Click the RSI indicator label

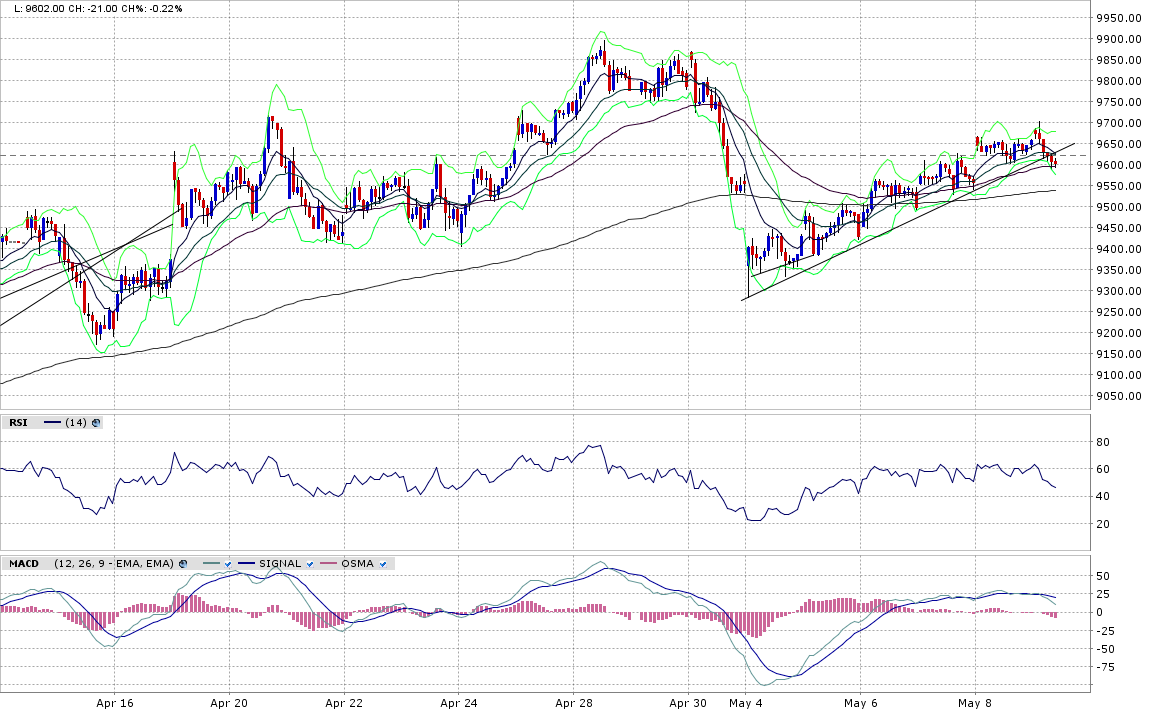[x=18, y=423]
